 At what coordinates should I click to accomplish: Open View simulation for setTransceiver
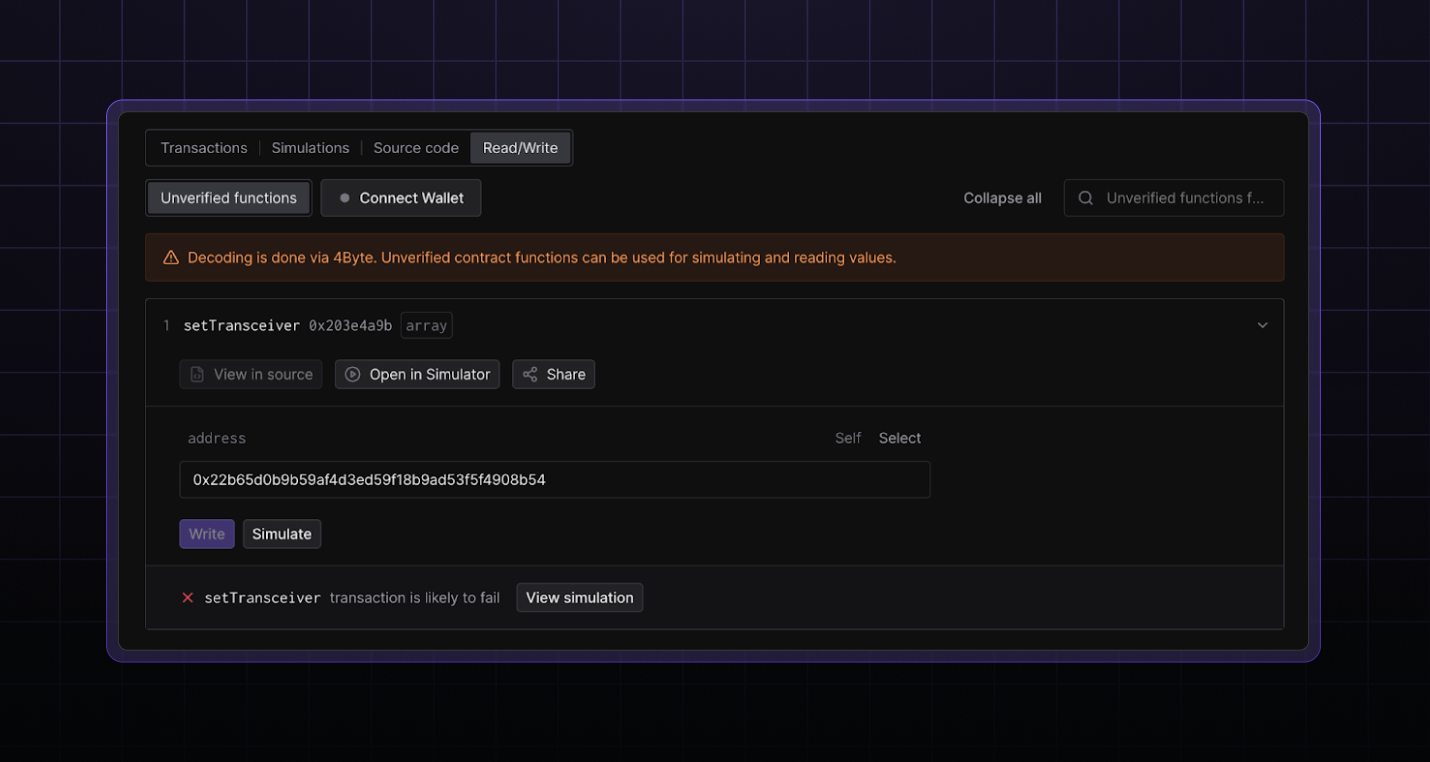pyautogui.click(x=579, y=598)
